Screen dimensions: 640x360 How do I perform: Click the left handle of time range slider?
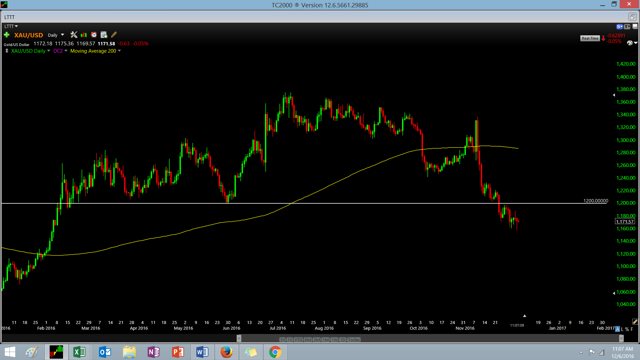239,338
